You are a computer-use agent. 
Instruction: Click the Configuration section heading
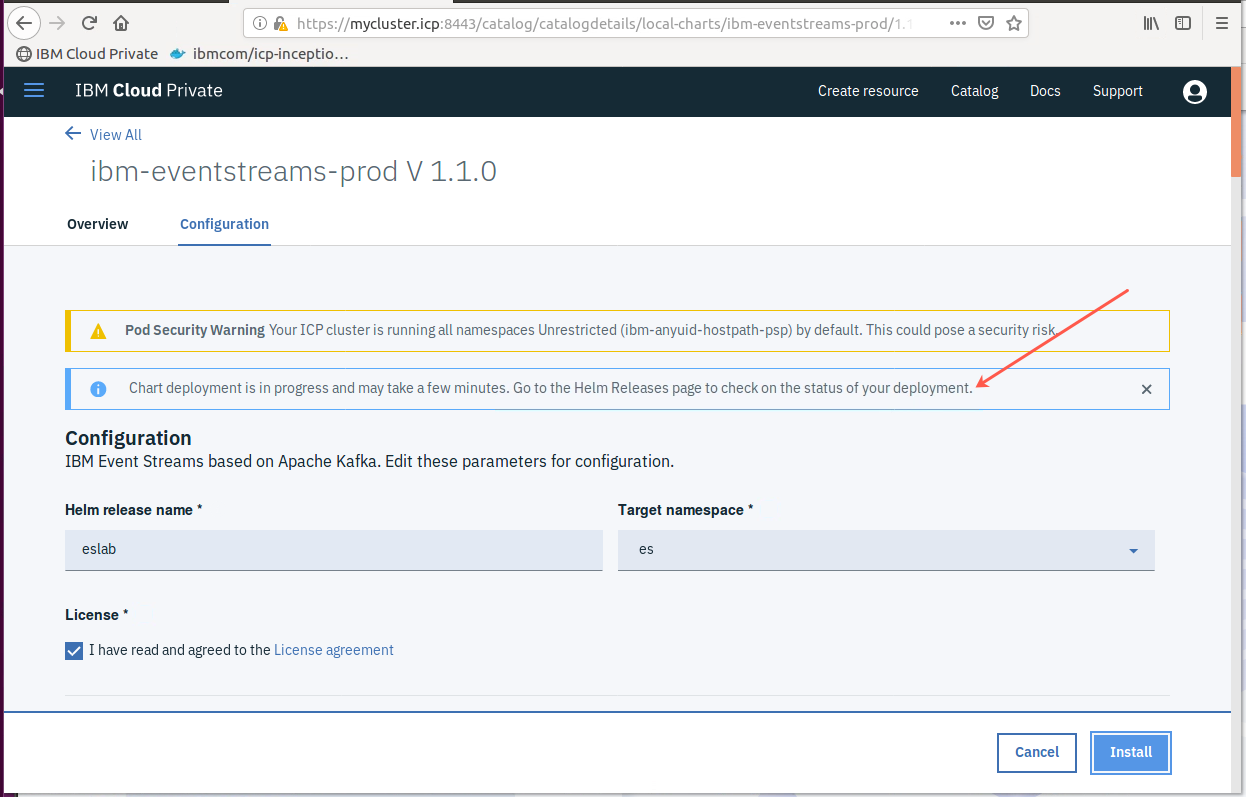click(128, 438)
